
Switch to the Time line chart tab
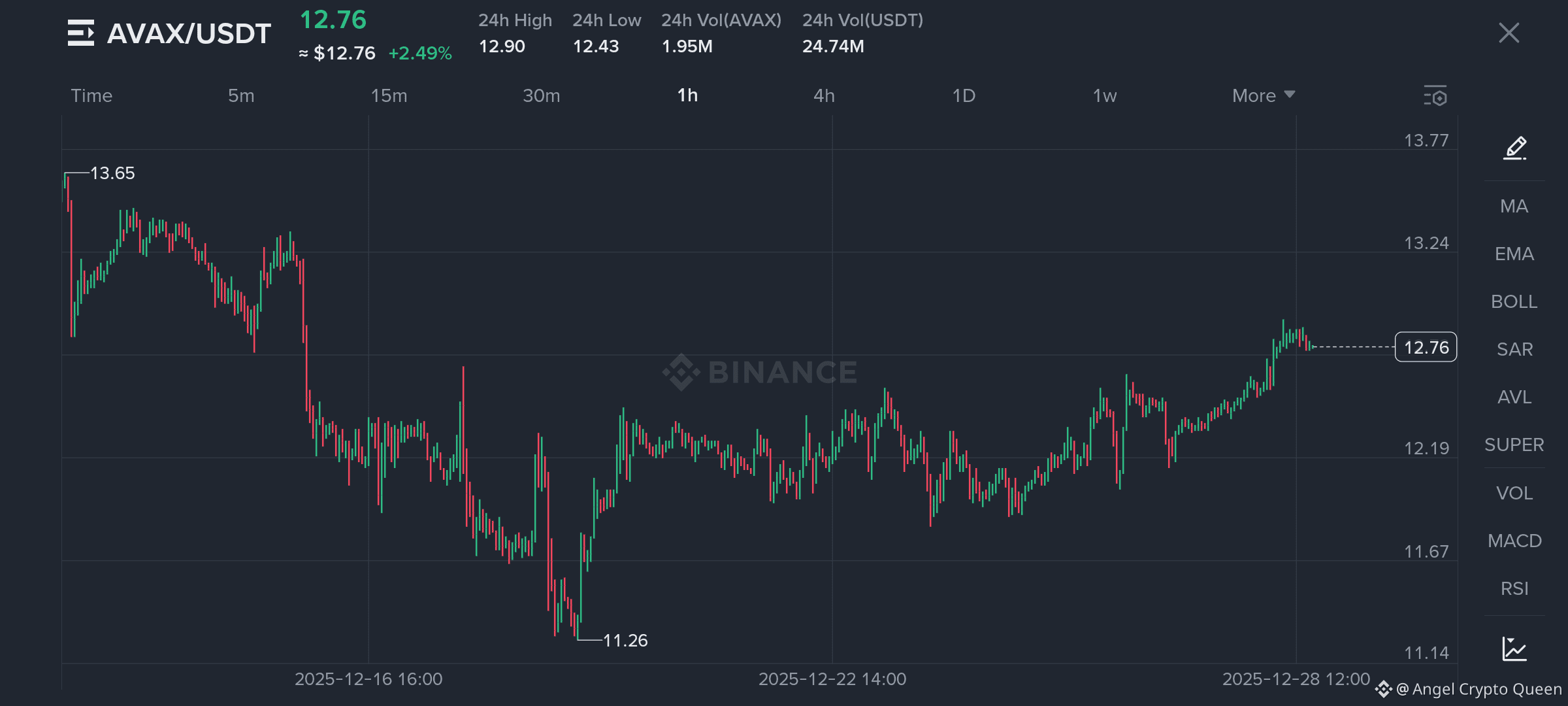tap(91, 95)
